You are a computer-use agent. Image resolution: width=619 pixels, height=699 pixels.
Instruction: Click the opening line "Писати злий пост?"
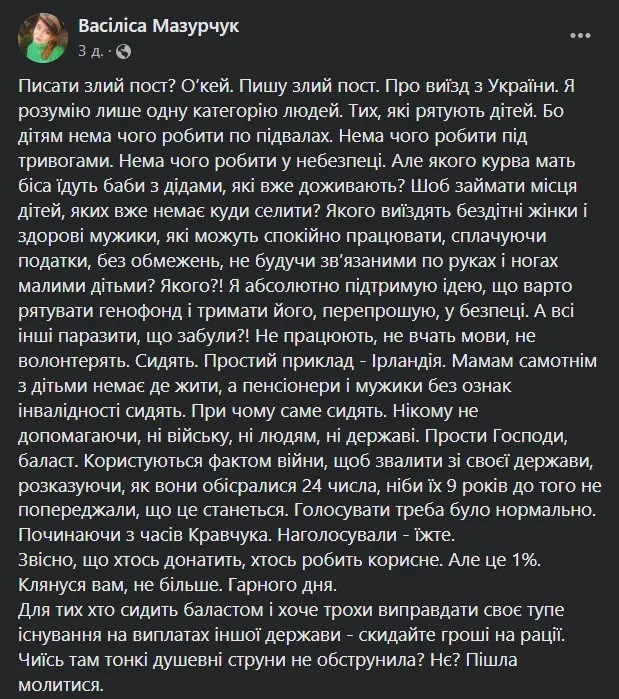point(82,86)
